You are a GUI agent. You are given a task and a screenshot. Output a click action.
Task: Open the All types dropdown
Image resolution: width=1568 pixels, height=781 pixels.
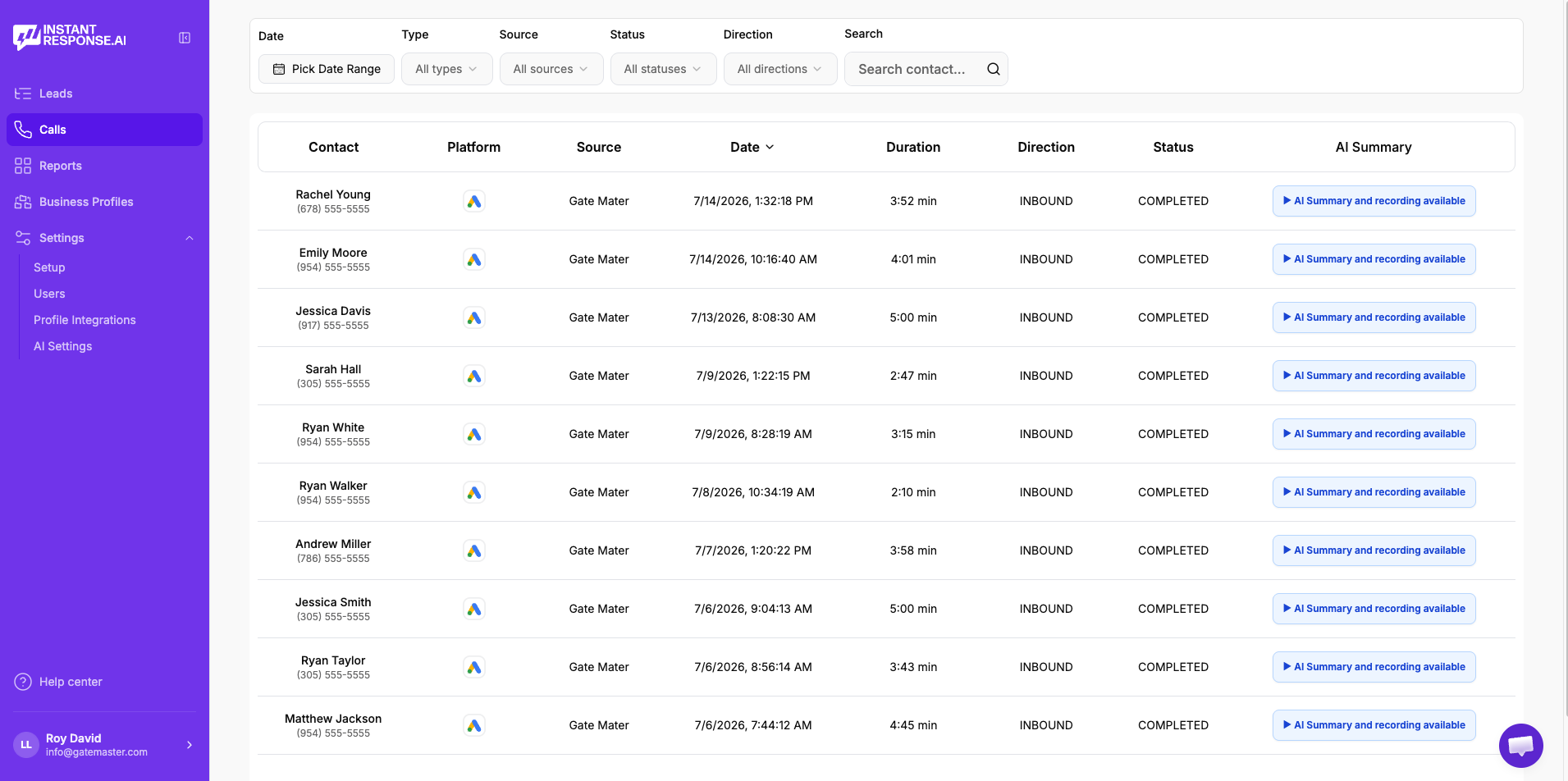447,69
